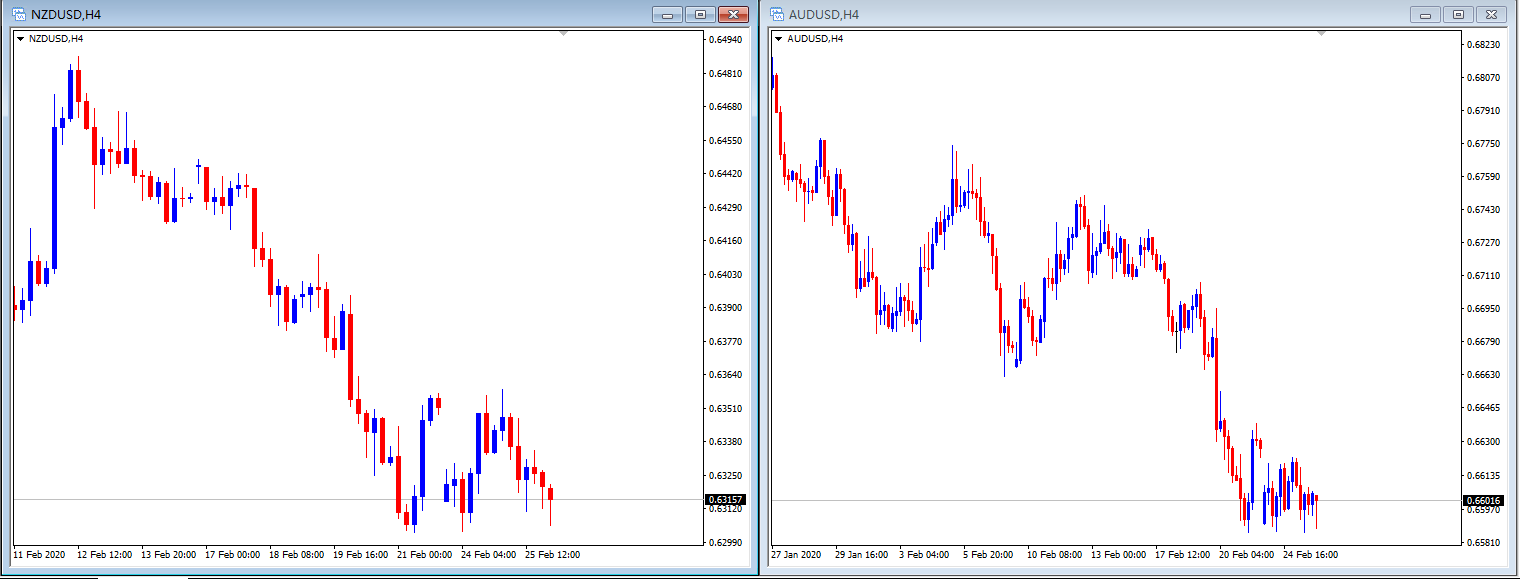Click the 0.63900 price level in NZDUSD

tap(725, 308)
